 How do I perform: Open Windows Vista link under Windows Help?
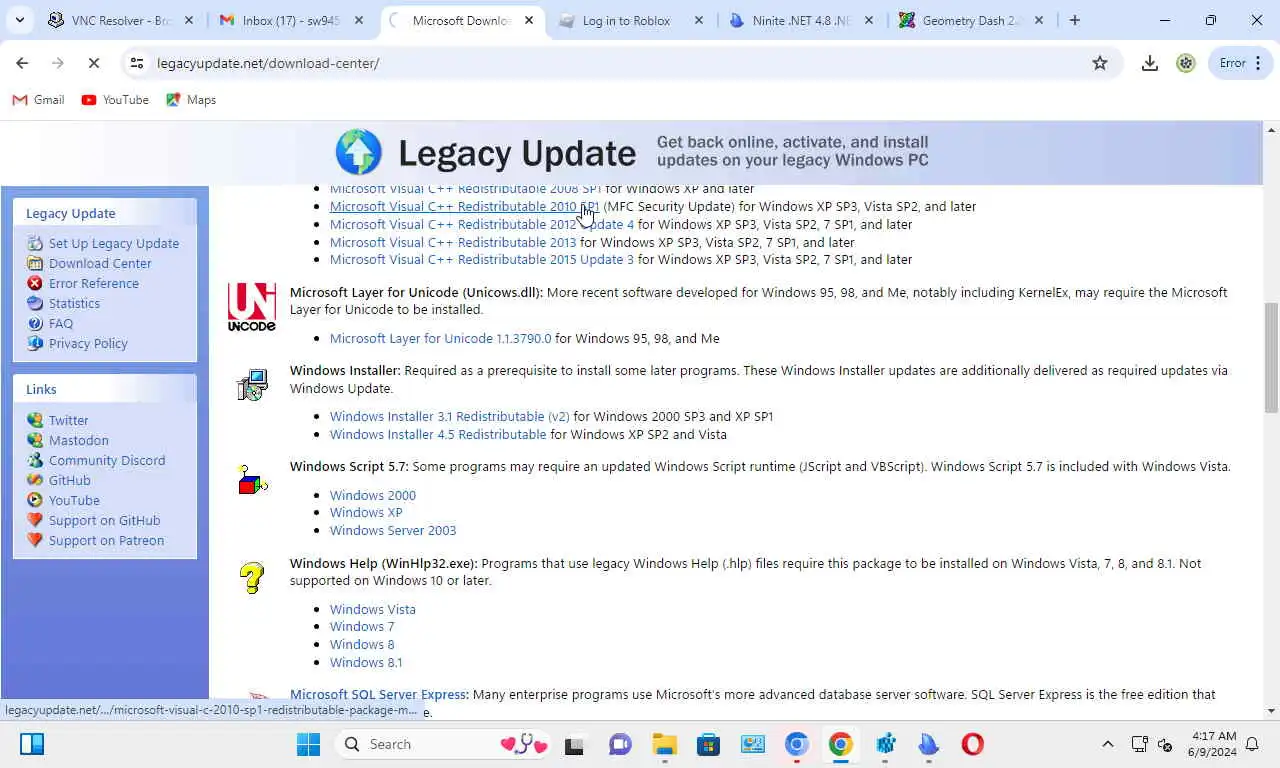373,609
